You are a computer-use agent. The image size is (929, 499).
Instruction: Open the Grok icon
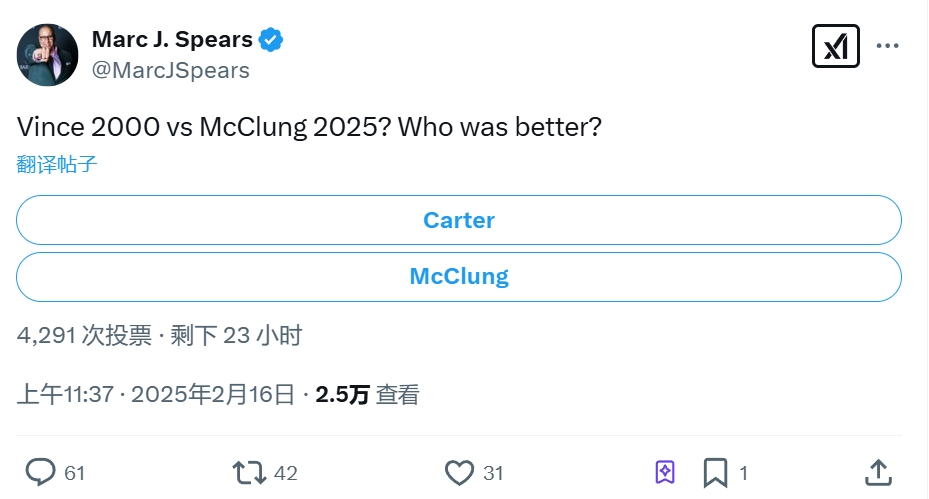point(835,45)
